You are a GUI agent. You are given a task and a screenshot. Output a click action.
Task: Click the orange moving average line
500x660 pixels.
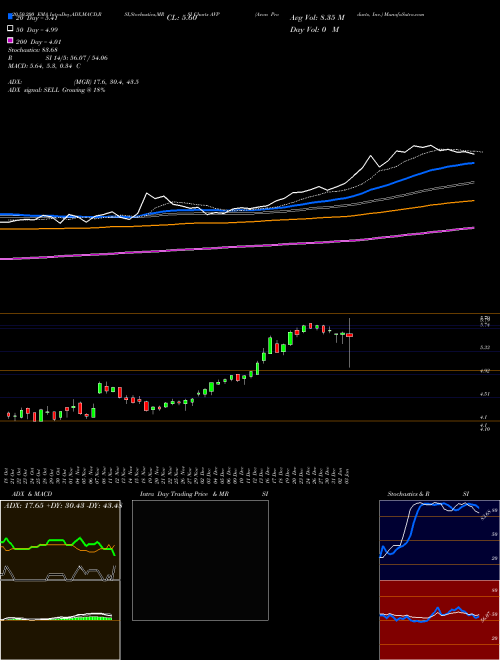pos(237,220)
